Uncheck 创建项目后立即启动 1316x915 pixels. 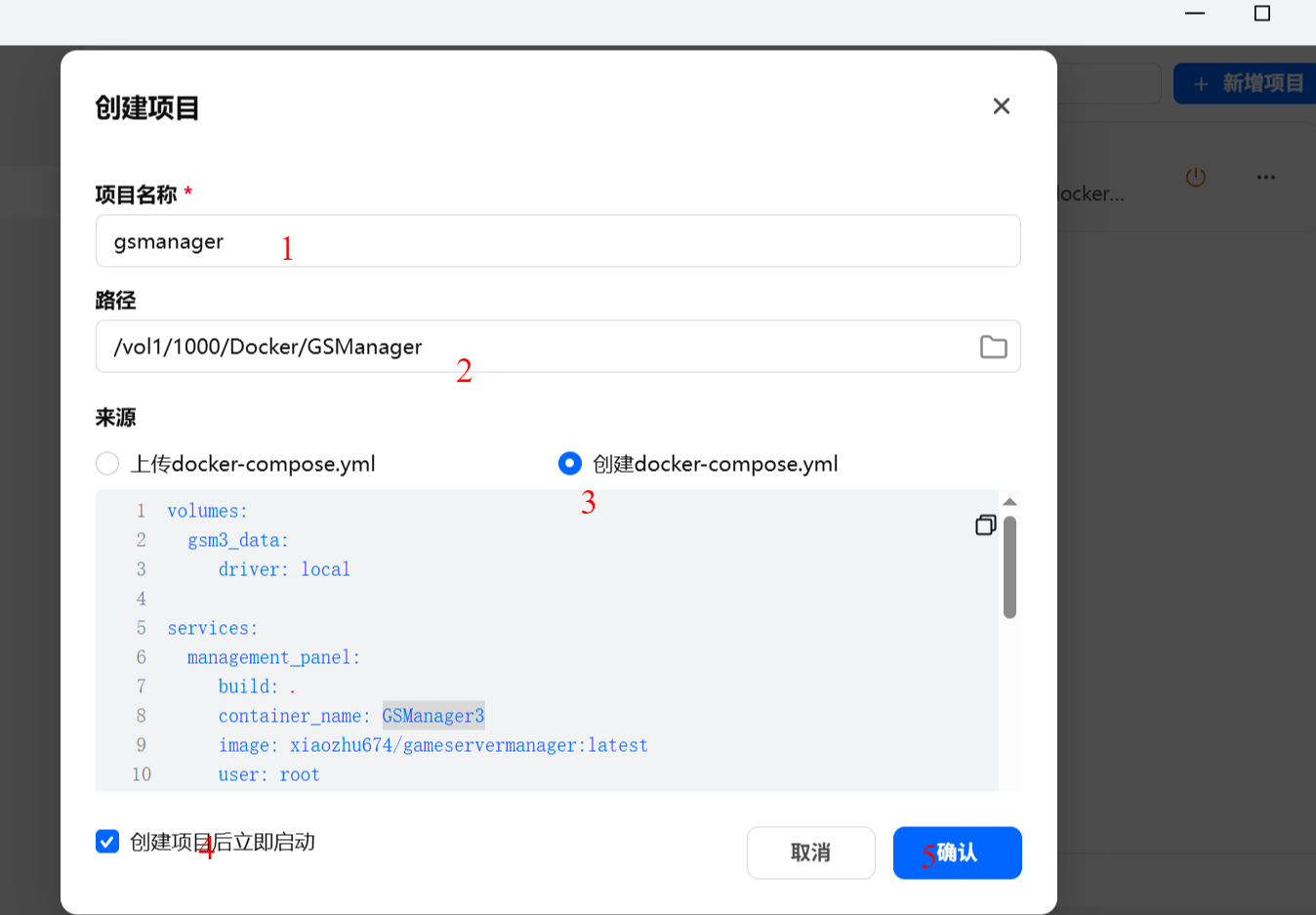107,841
